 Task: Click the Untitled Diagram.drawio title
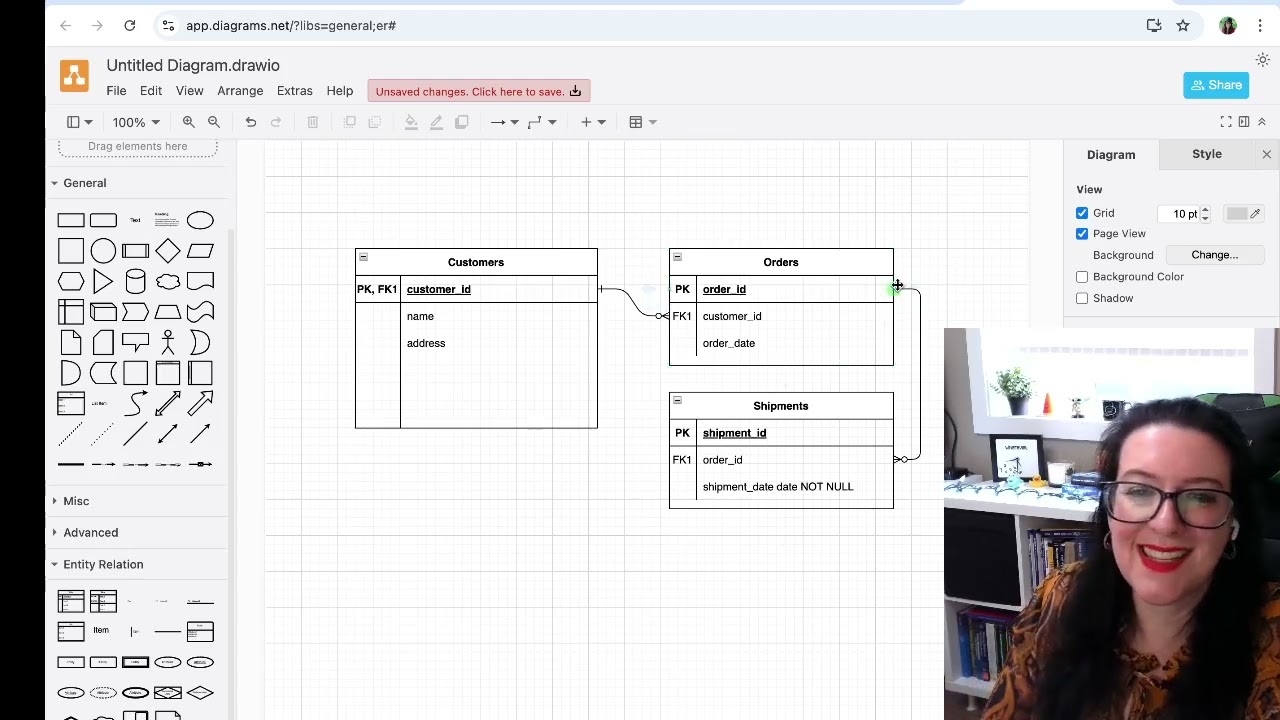pos(193,65)
